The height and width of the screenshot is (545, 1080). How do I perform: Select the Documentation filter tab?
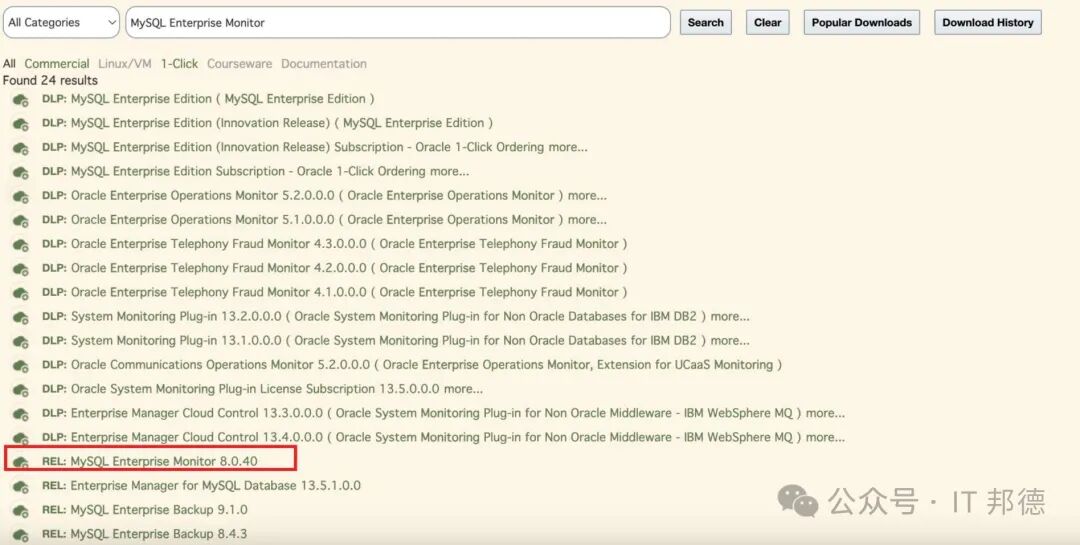(324, 63)
